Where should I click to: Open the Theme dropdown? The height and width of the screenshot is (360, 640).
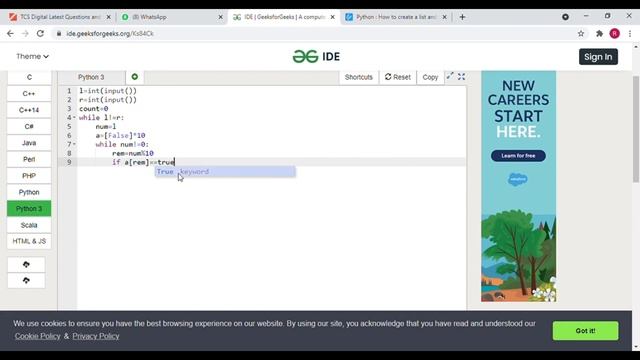pos(32,56)
